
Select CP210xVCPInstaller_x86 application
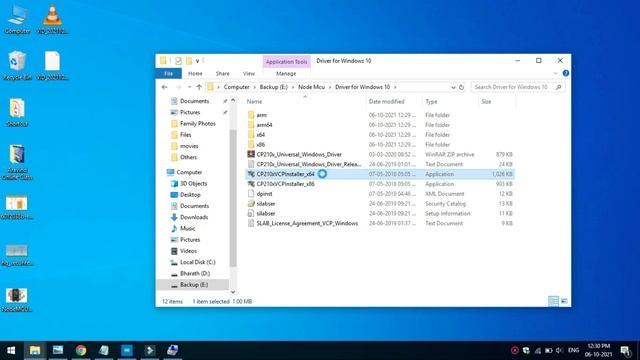point(285,184)
